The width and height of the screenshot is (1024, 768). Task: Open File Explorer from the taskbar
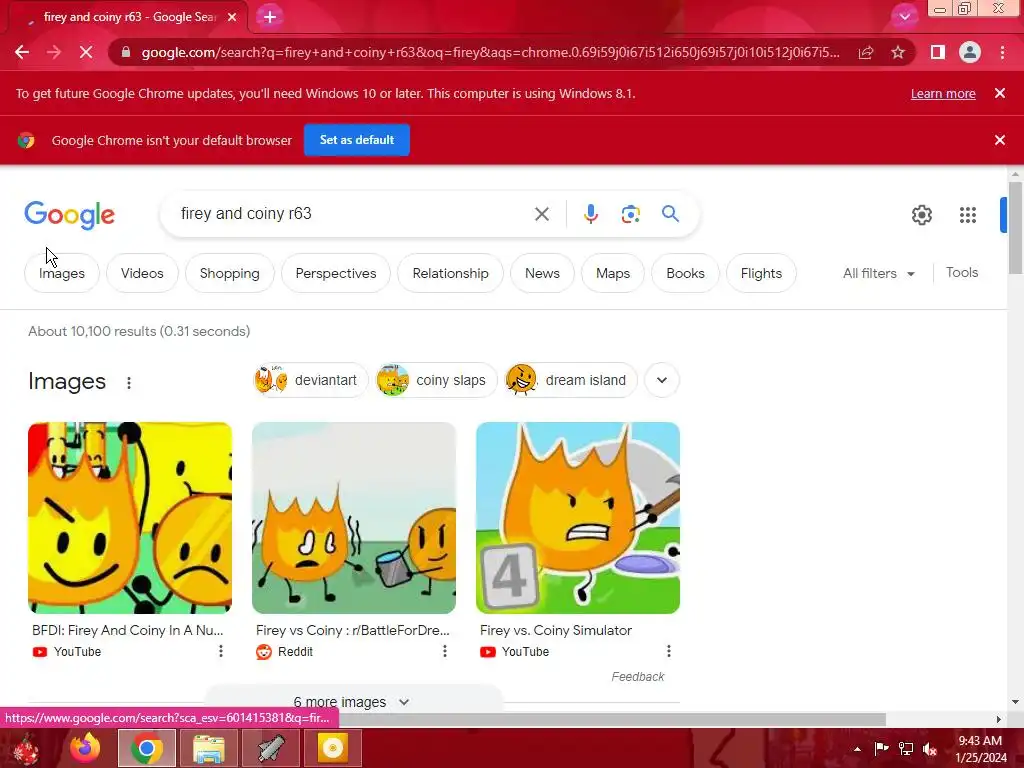[209, 748]
